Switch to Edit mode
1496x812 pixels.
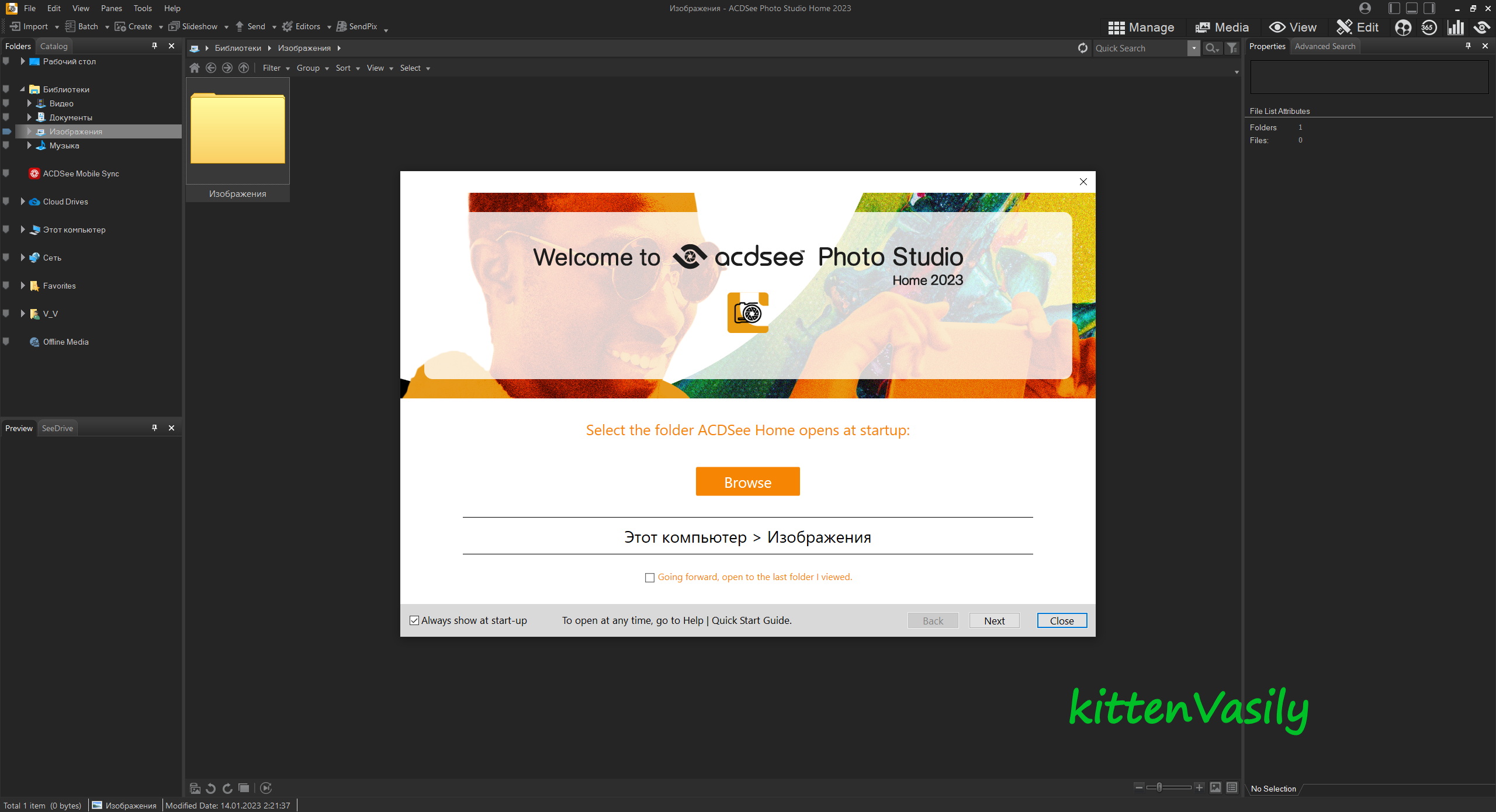[1358, 27]
